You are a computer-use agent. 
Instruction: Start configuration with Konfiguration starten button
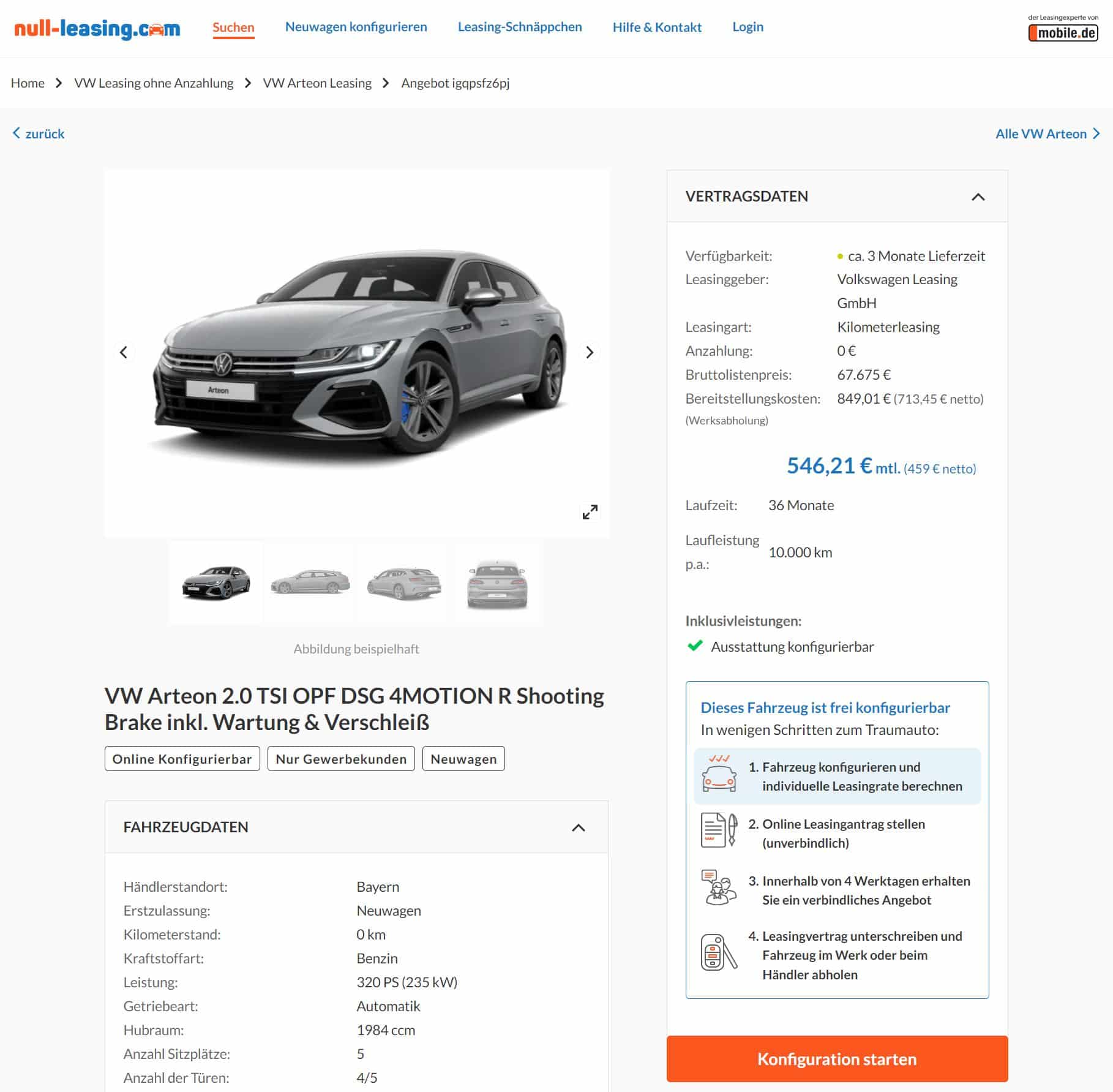click(837, 1059)
